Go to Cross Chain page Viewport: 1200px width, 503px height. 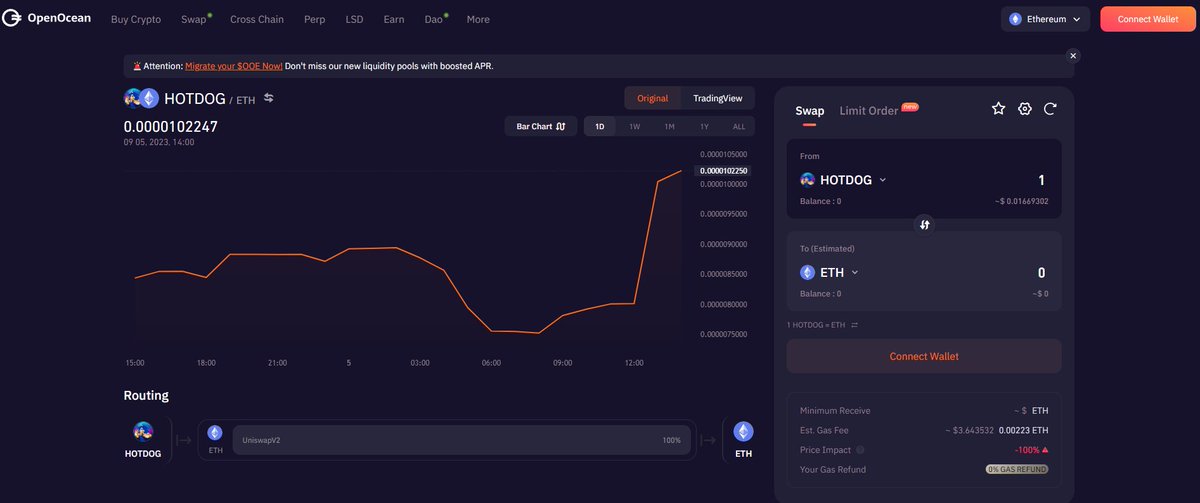257,19
